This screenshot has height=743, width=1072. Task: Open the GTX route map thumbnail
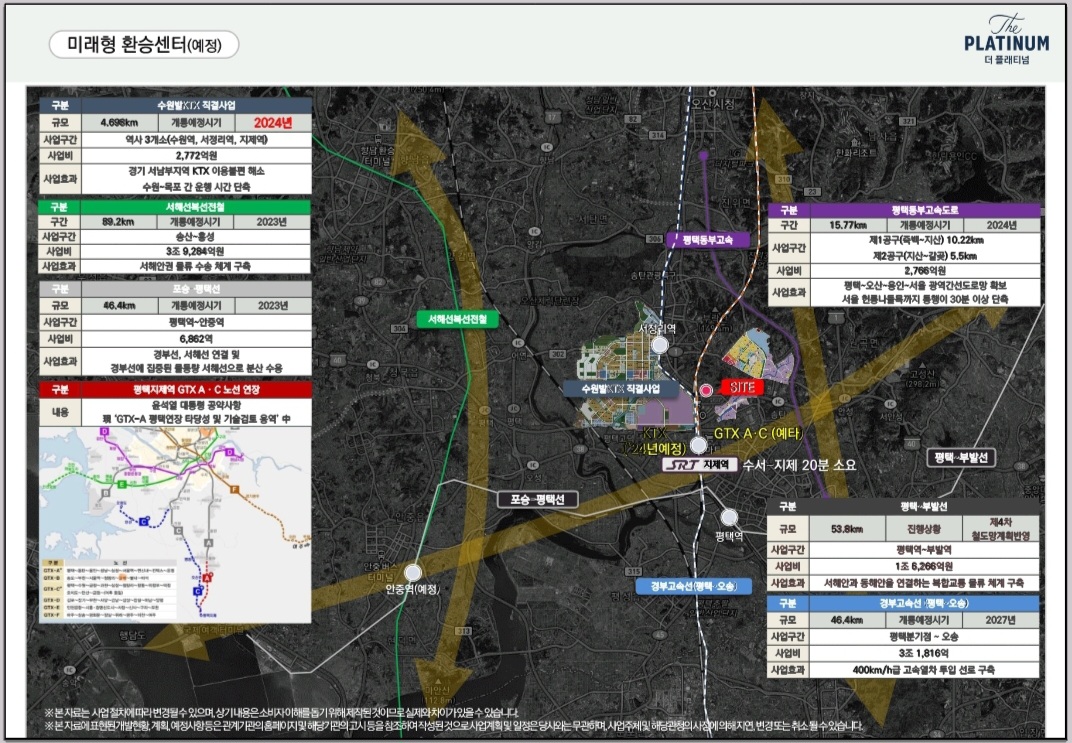(x=175, y=524)
